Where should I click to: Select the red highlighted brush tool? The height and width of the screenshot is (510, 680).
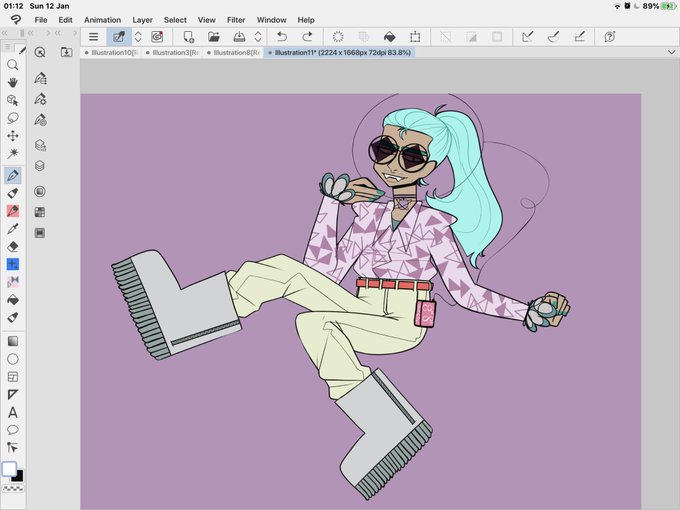click(x=13, y=211)
